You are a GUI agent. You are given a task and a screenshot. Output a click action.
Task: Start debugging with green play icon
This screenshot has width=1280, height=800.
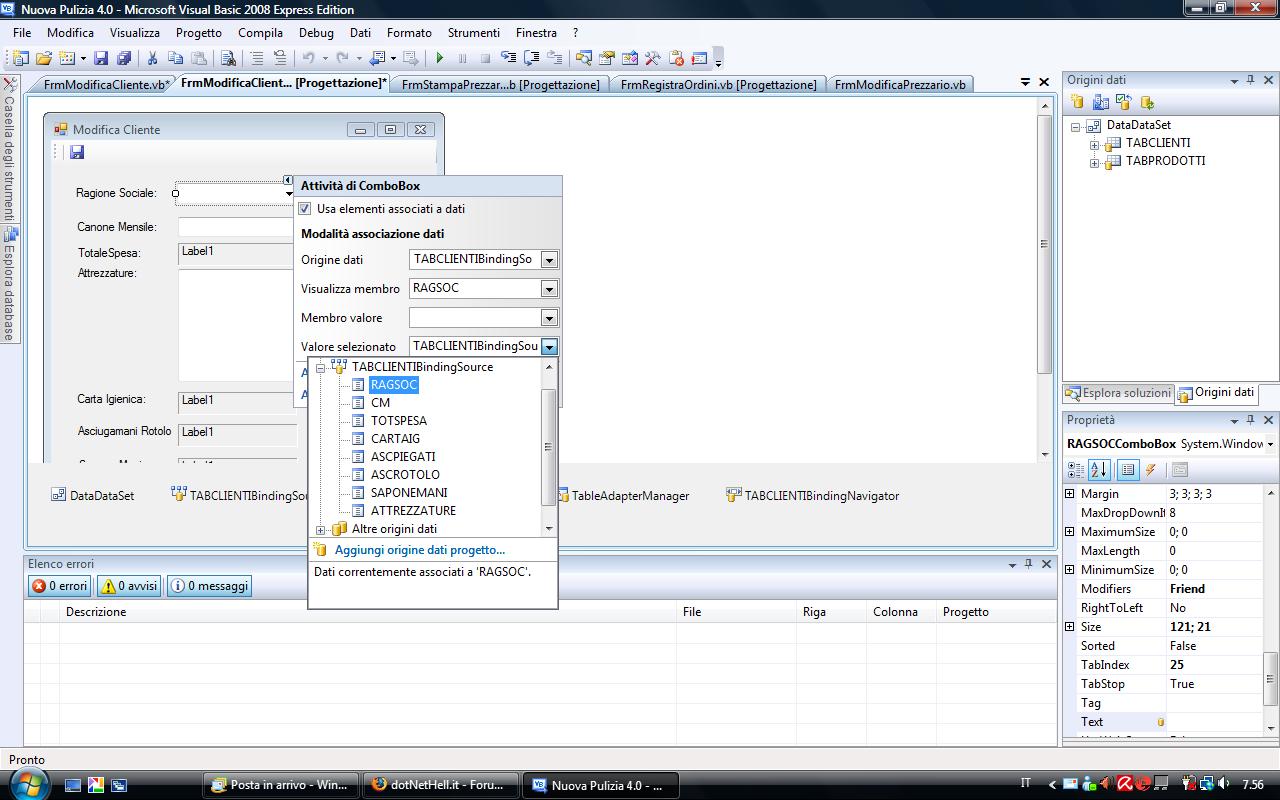click(439, 58)
